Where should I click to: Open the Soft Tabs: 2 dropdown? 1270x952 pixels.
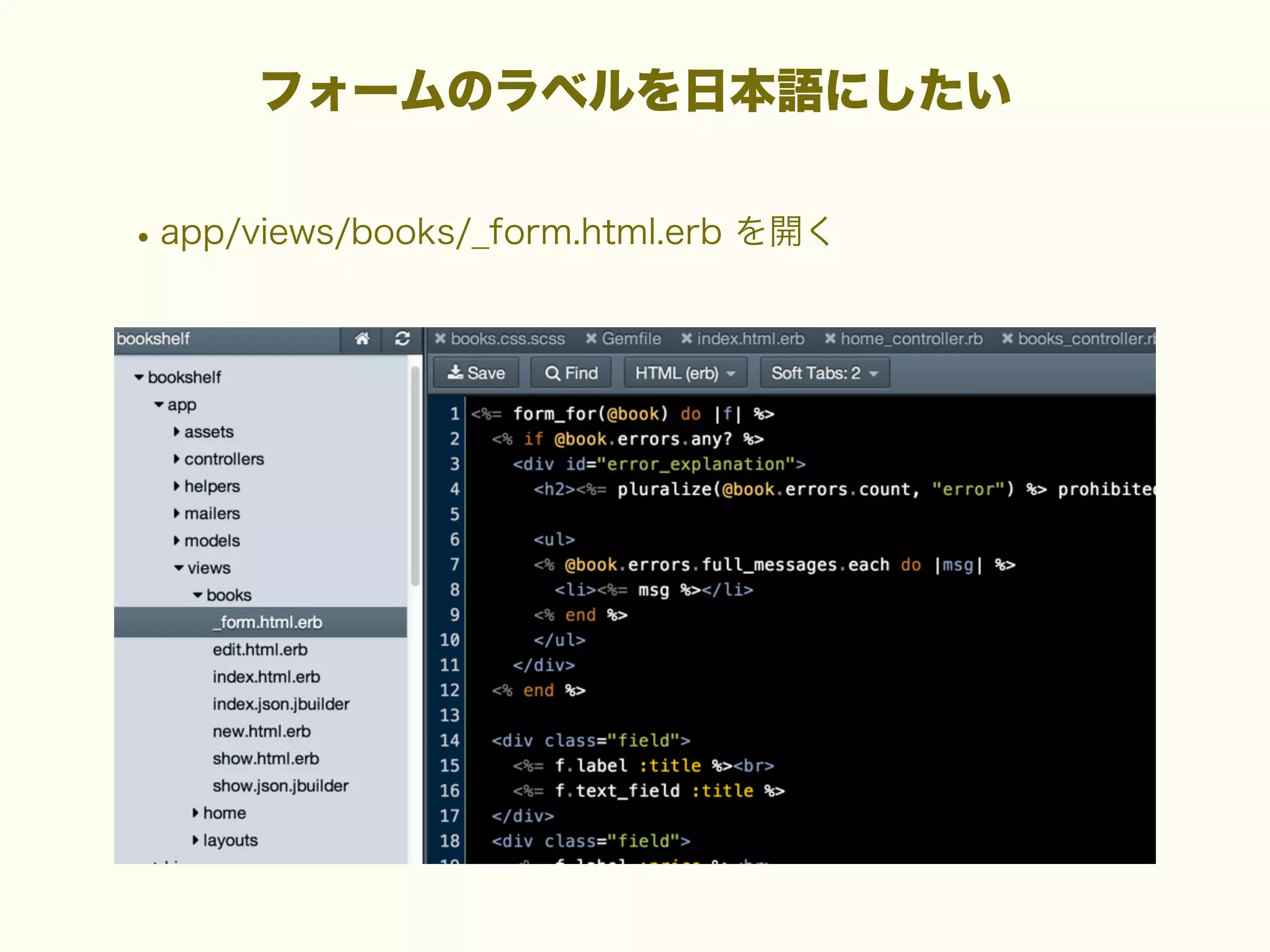[x=825, y=373]
